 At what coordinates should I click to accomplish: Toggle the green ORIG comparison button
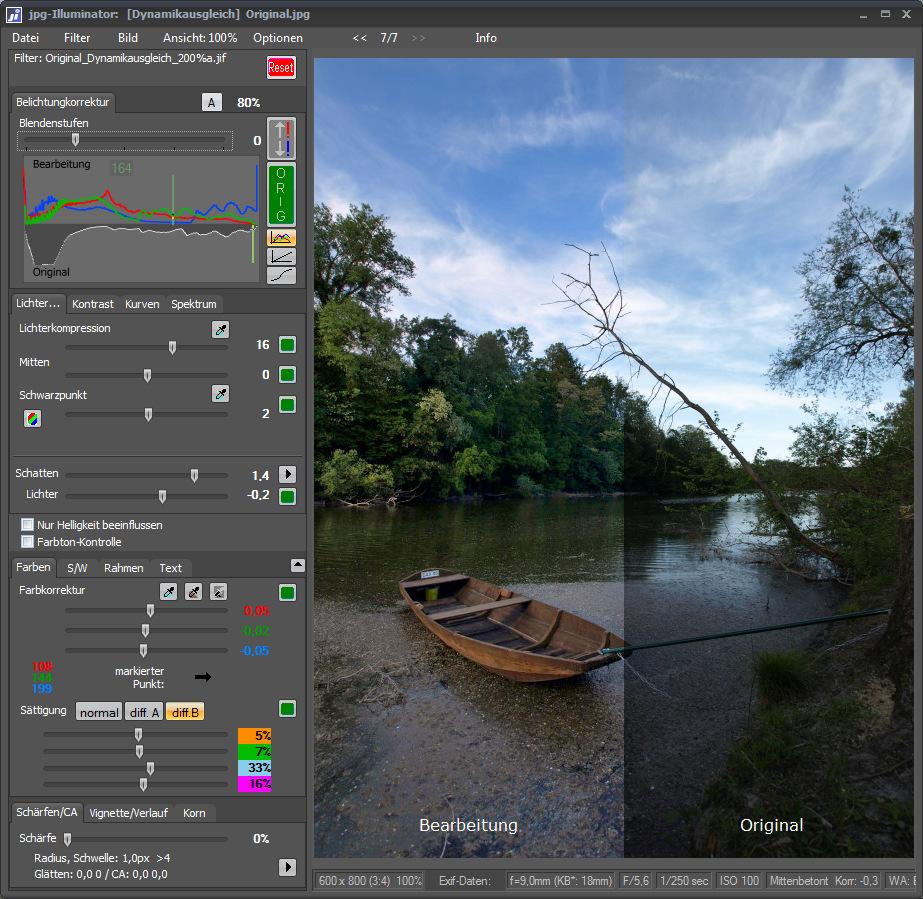(x=281, y=194)
